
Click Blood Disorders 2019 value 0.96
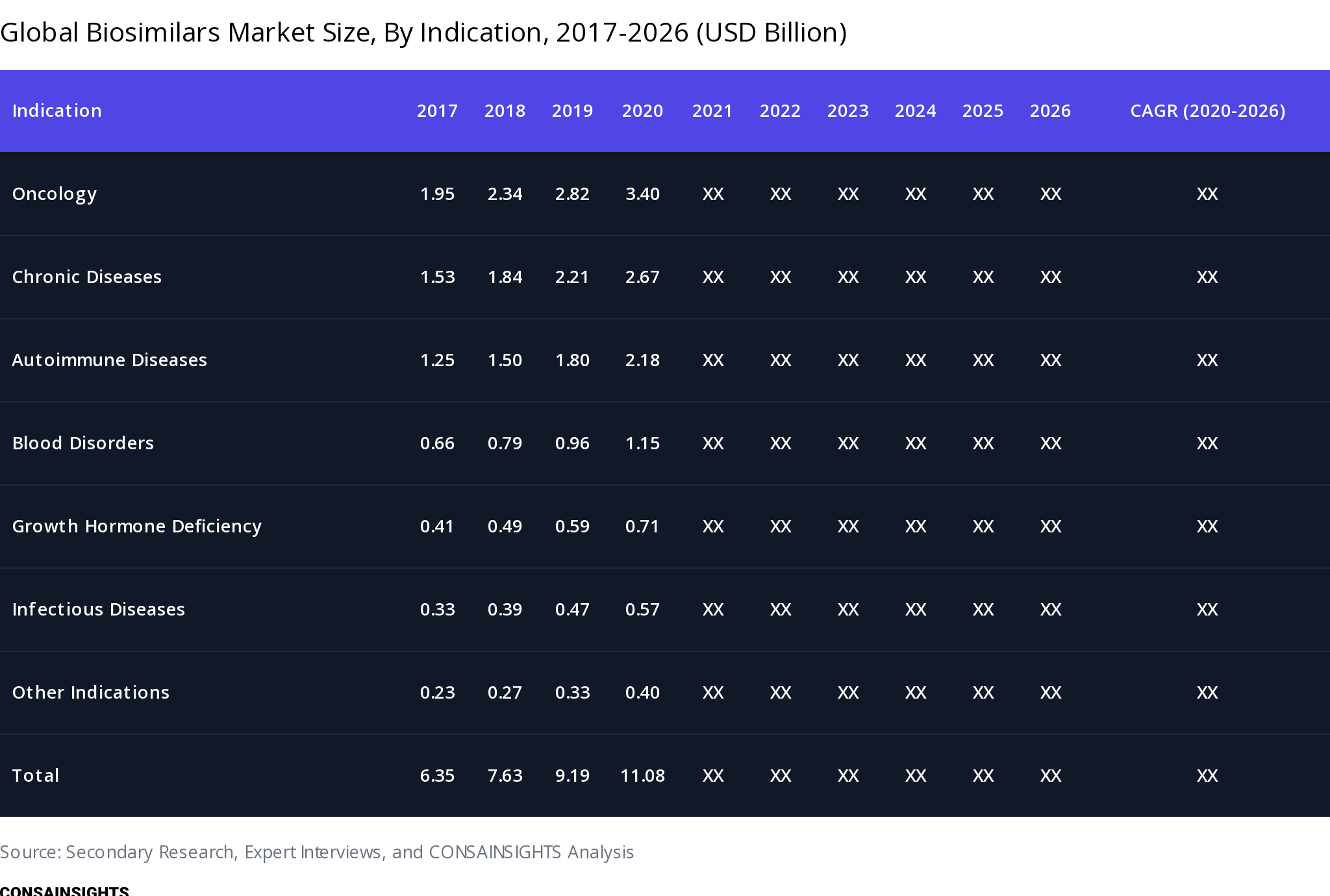[573, 443]
